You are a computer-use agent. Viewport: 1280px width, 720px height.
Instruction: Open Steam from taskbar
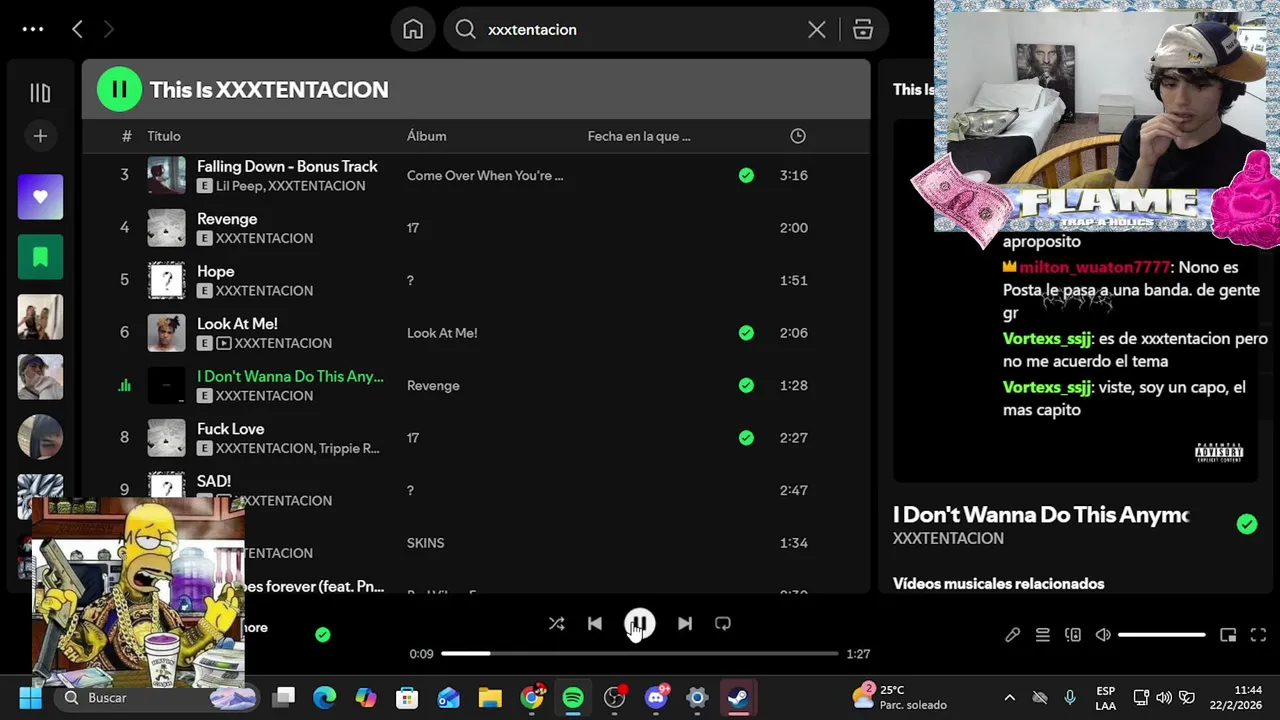pos(739,698)
